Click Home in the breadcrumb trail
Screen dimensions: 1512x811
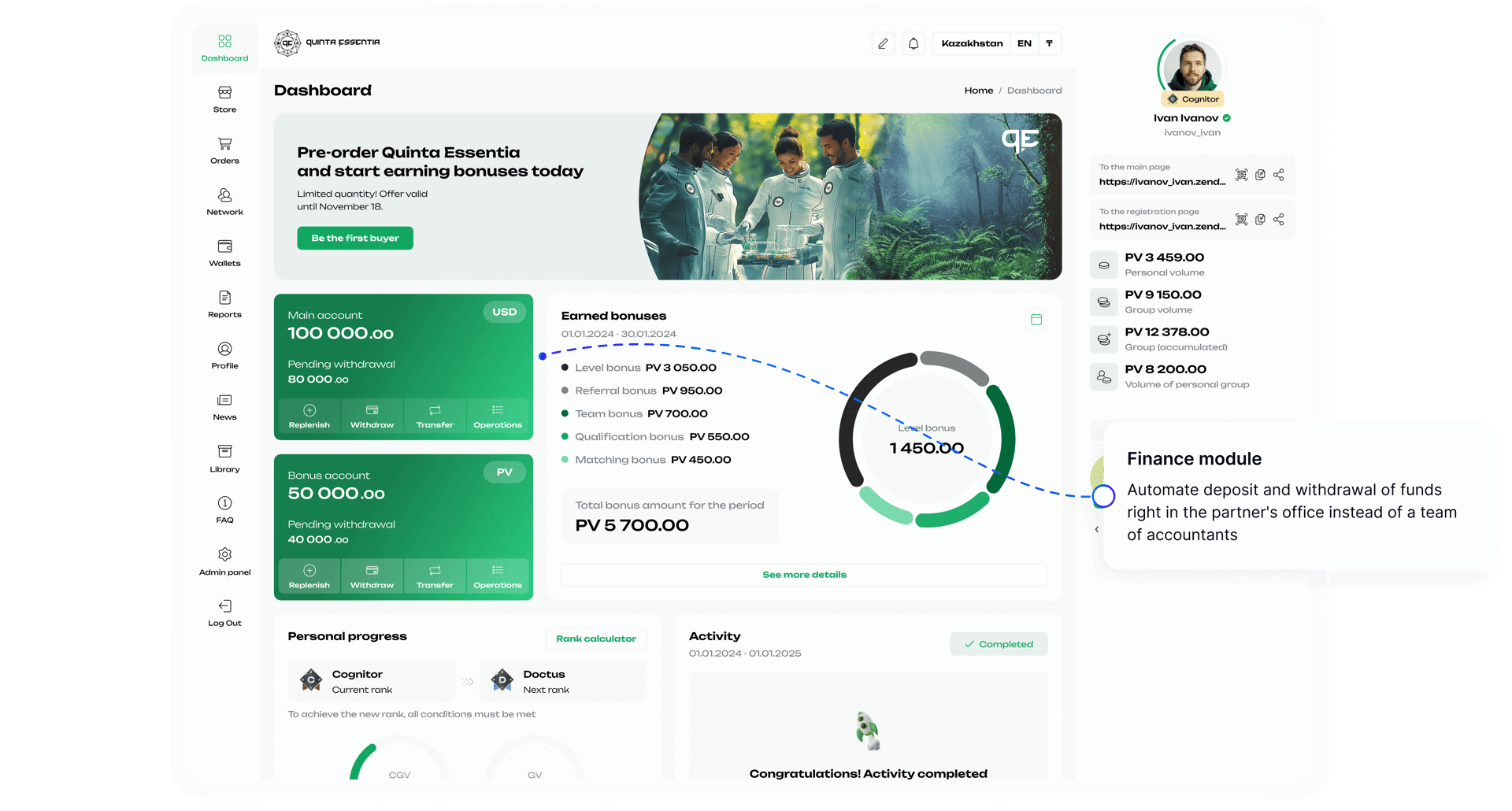point(979,90)
